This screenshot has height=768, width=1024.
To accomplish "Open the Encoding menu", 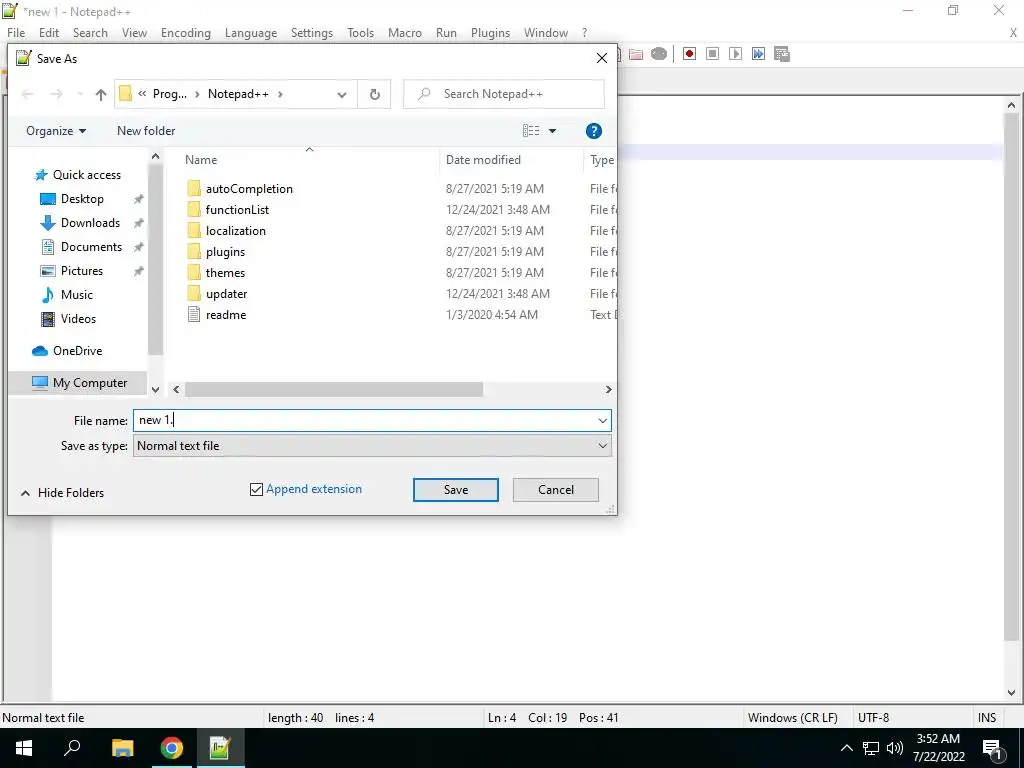I will (185, 33).
